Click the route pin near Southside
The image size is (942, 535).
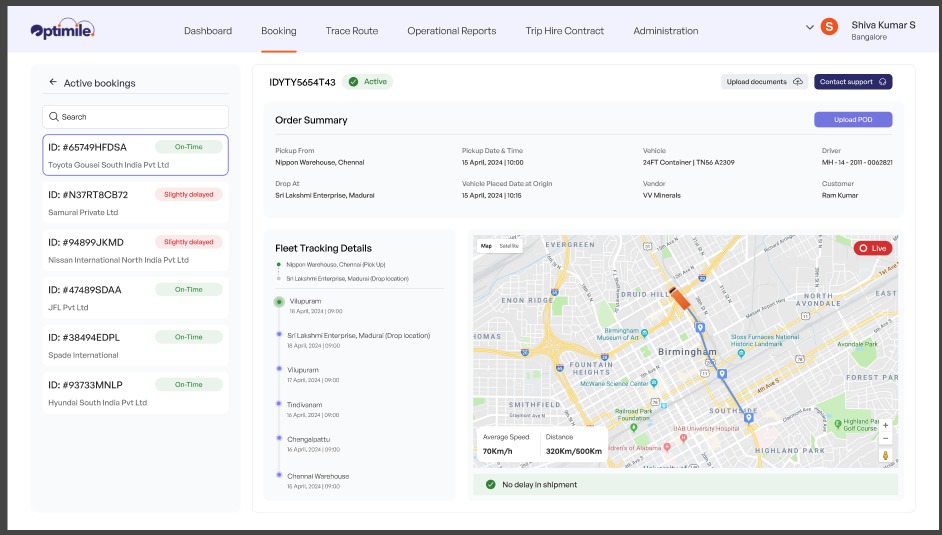point(749,418)
